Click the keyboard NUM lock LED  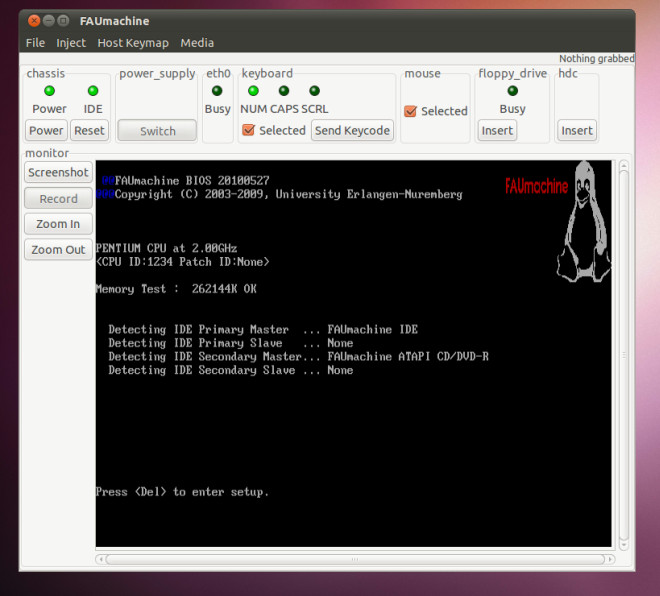[253, 90]
